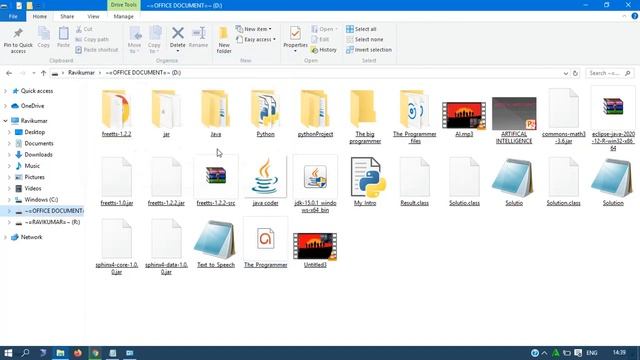Select the Result.class file
The height and width of the screenshot is (360, 640).
(x=415, y=181)
